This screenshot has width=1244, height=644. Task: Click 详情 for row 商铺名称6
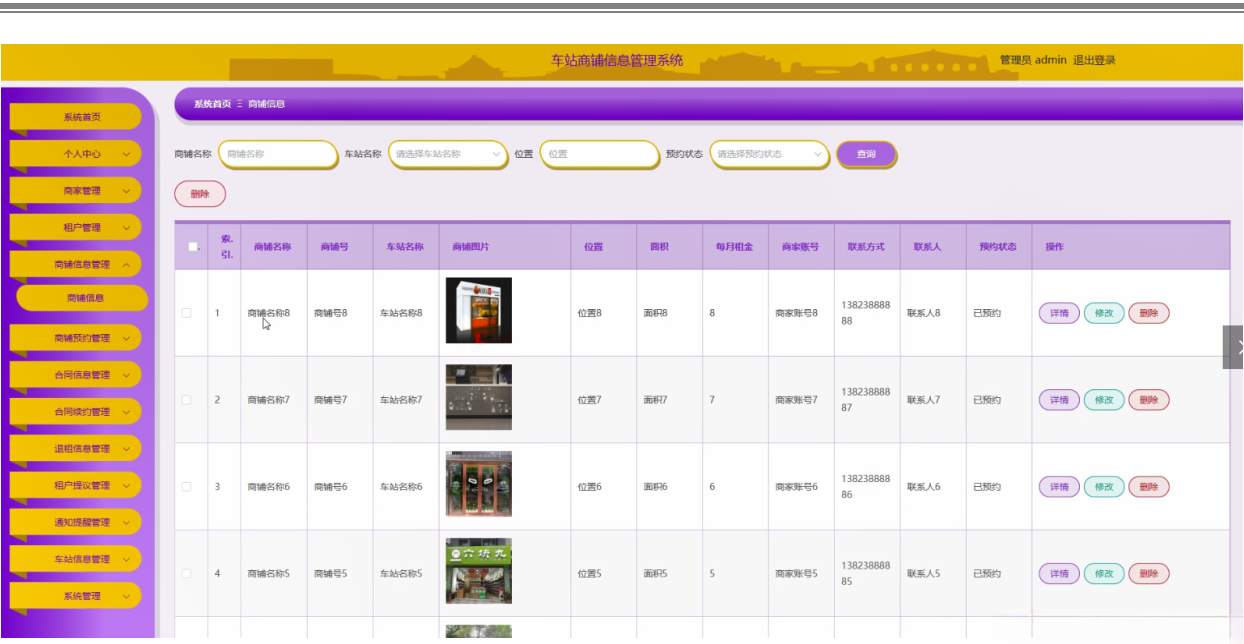coord(1059,487)
